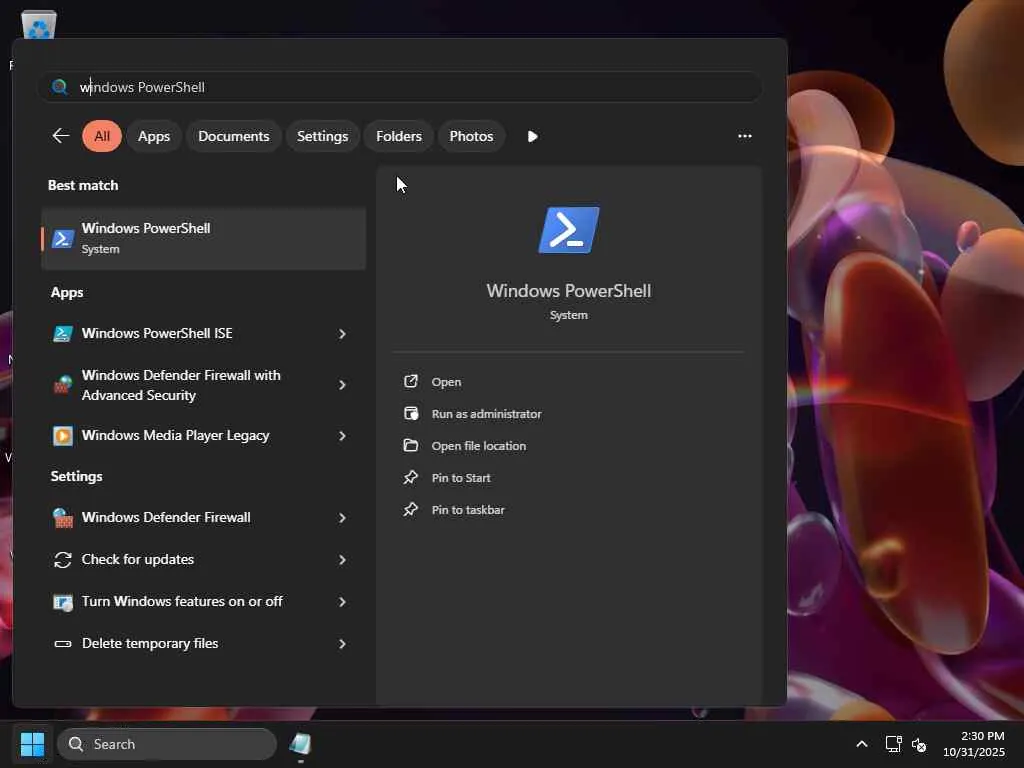Open the Windows Start button
Viewport: 1024px width, 768px height.
pyautogui.click(x=32, y=744)
